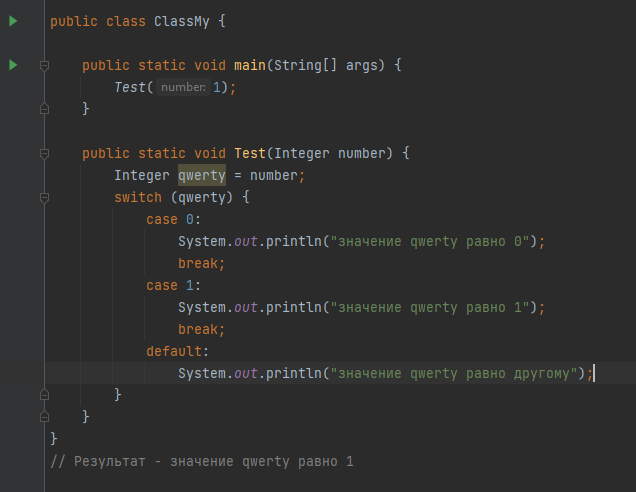This screenshot has height=492, width=636.
Task: Click break statement under case 0
Action: (201, 264)
